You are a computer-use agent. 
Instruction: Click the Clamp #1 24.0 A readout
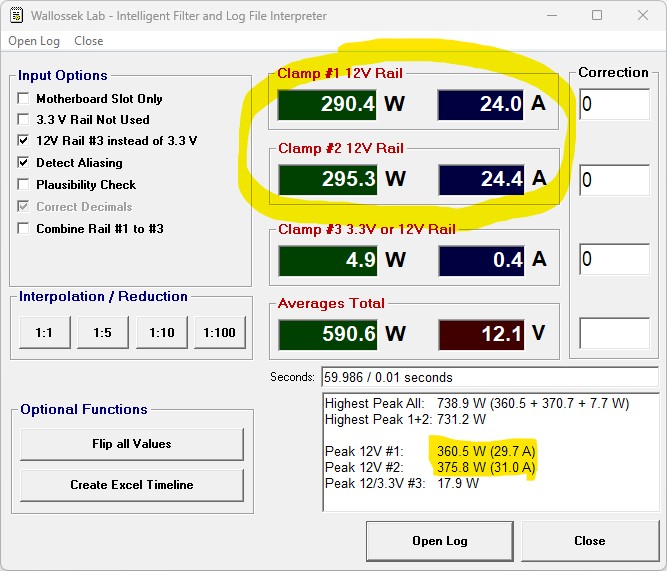point(481,104)
